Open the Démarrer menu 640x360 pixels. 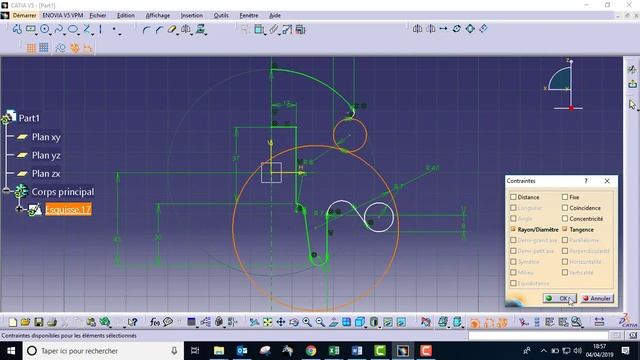(24, 16)
